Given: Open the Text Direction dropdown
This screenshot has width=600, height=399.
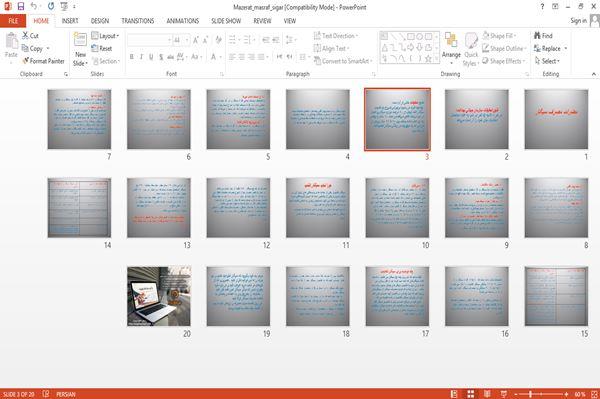Looking at the screenshot, I should coord(336,36).
